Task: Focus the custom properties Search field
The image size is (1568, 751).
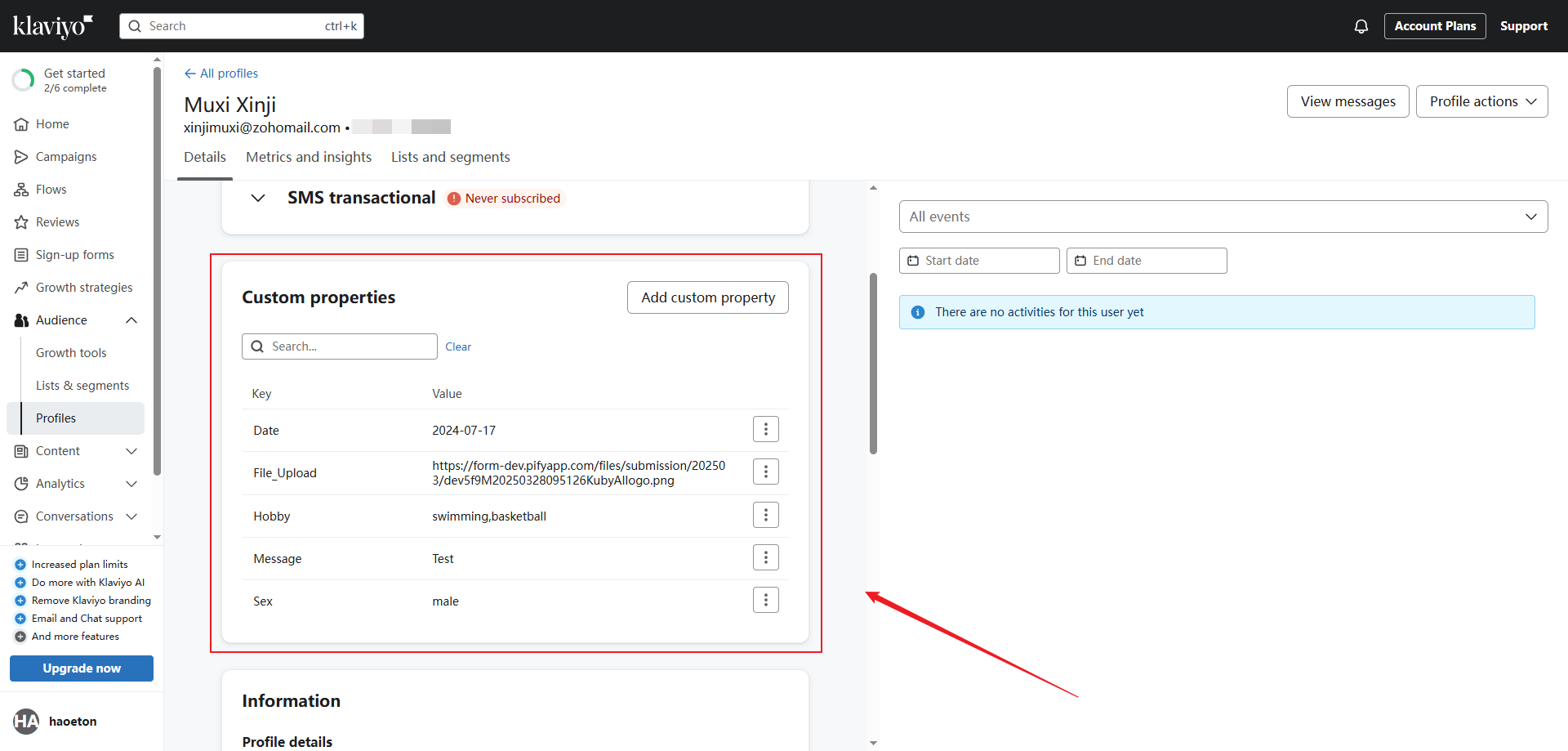Action: [x=340, y=346]
